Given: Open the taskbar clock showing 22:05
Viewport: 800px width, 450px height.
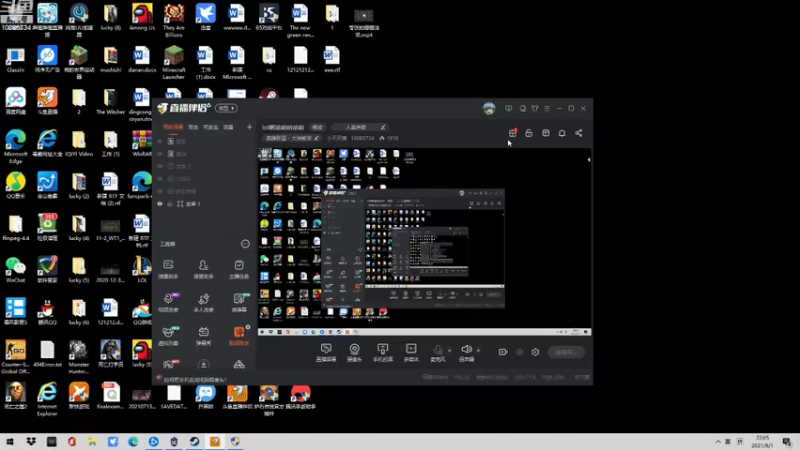Looking at the screenshot, I should tap(762, 441).
